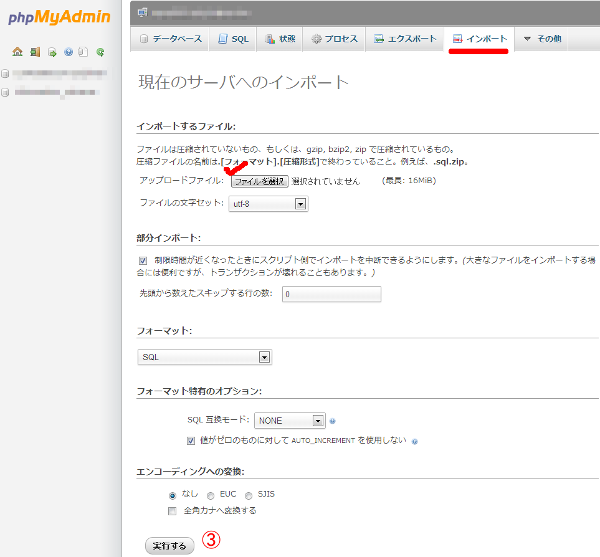Open the file character set utf-8 dropdown
Screen dimensions: 600x557
(x=268, y=204)
